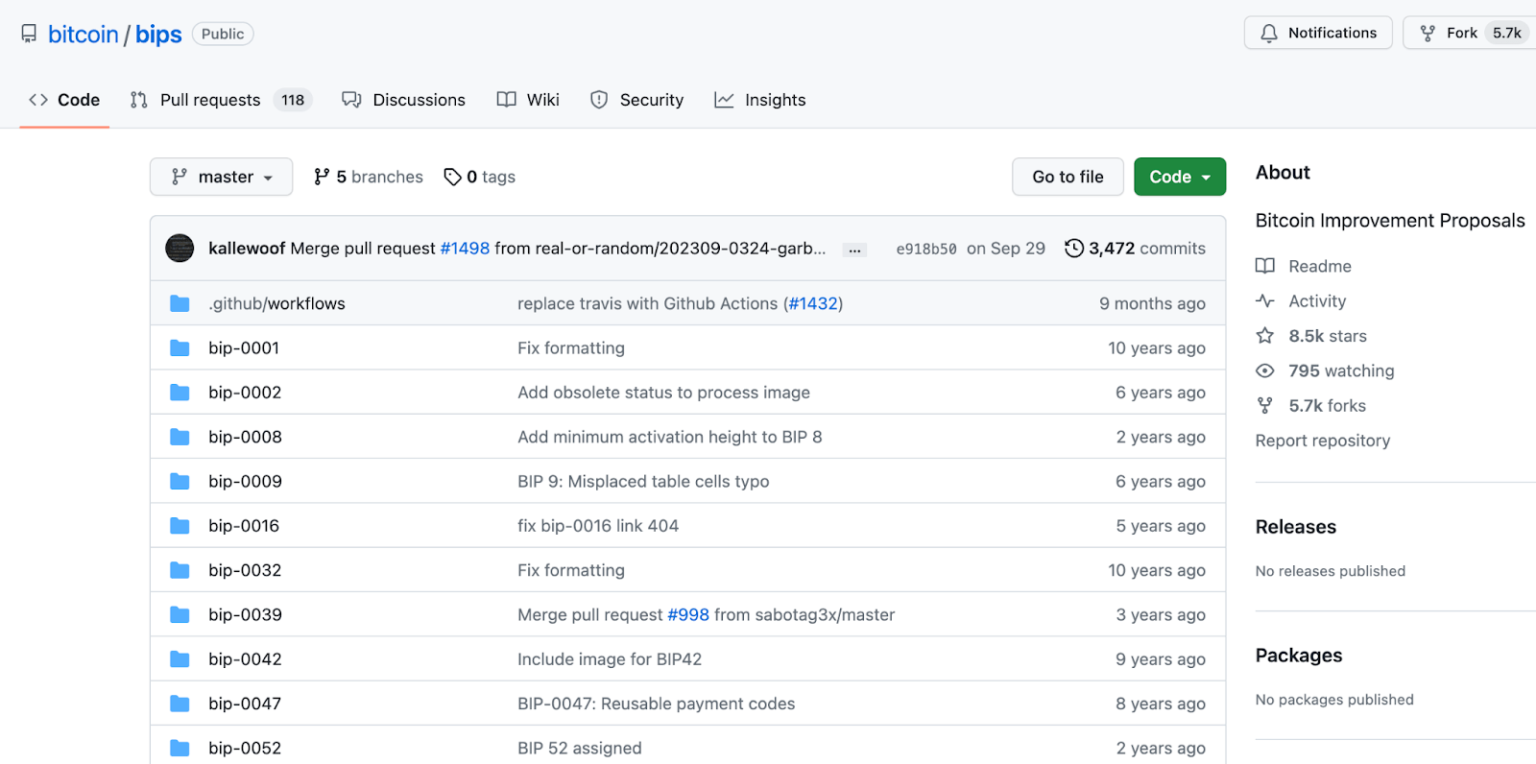Click the fork icon beside 5.7k forks
The height and width of the screenshot is (764, 1536).
[x=1265, y=405]
